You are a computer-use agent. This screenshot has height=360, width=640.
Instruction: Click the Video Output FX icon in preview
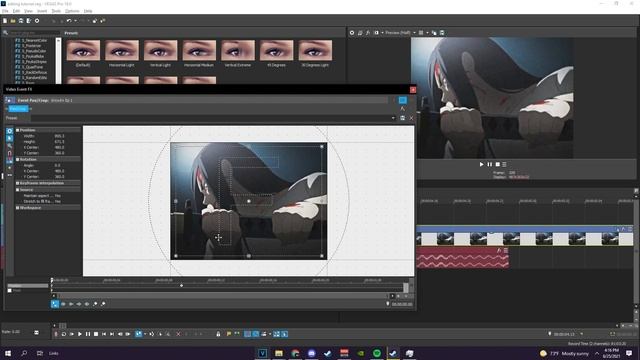[368, 33]
